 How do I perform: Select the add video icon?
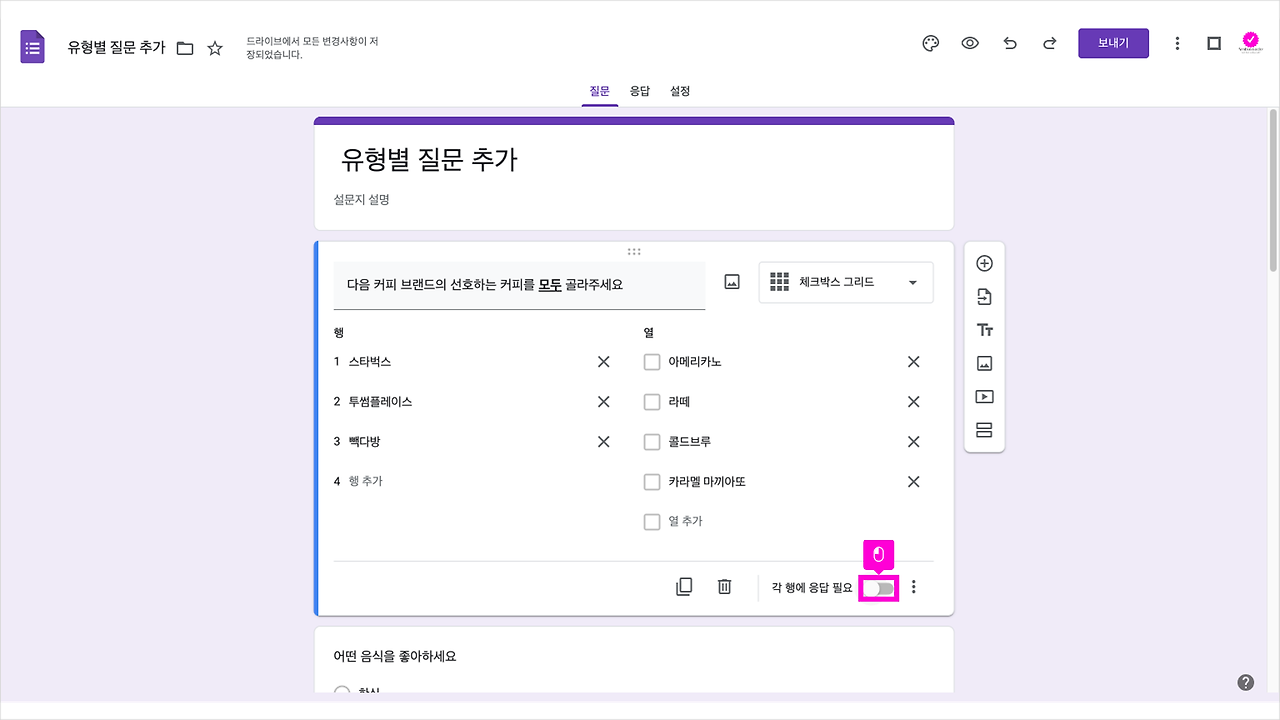pos(984,396)
